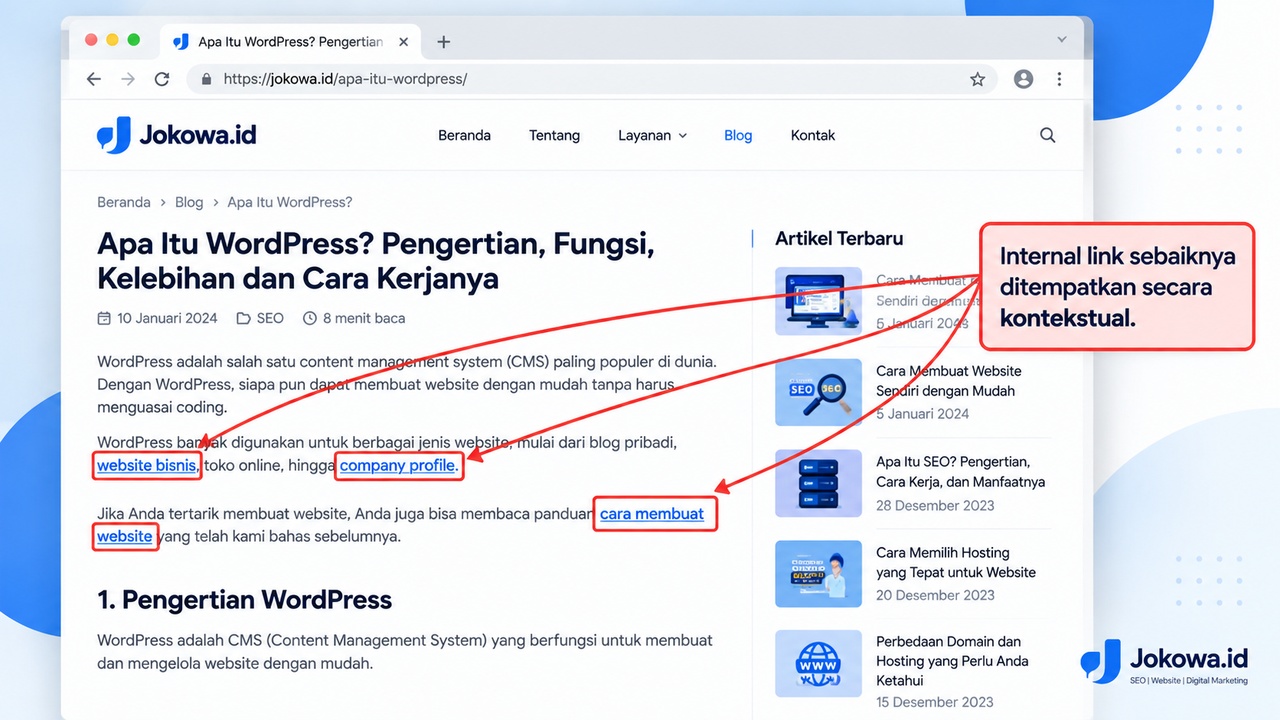
Task: Open the monitor thumbnail dated 5 Januari 2023
Action: (x=818, y=301)
